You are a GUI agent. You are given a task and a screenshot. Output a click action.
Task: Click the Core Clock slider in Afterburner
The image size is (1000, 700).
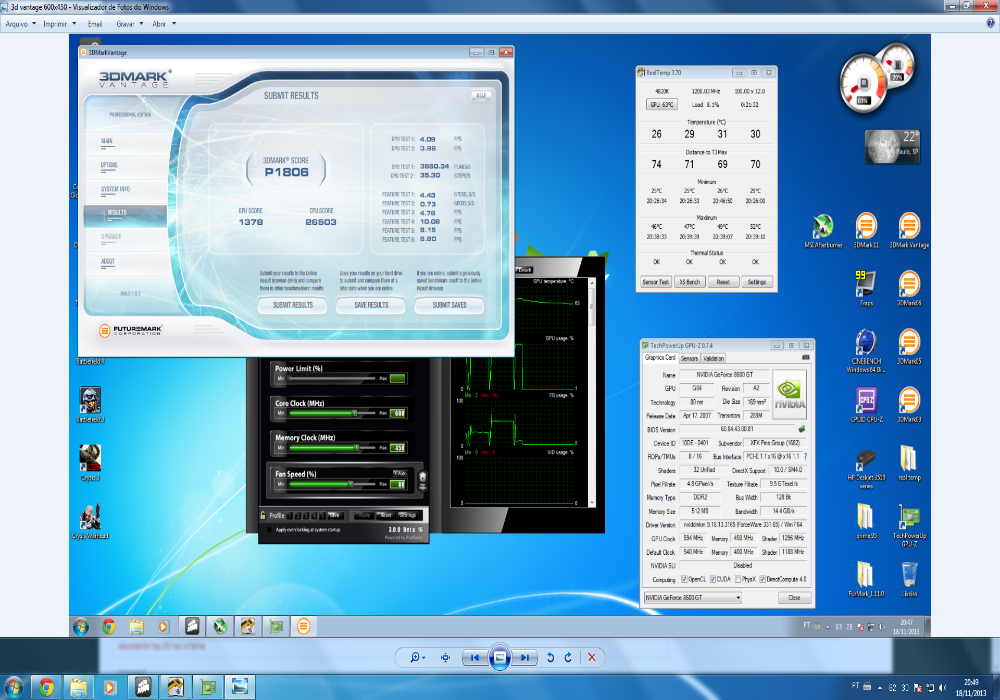(332, 413)
